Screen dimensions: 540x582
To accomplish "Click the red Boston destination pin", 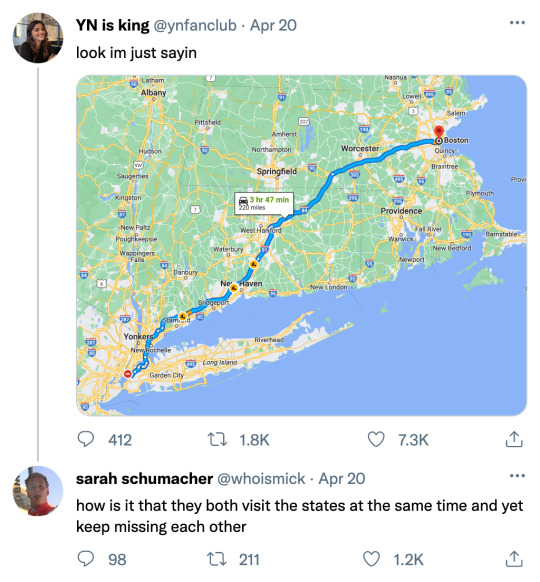I will point(439,134).
